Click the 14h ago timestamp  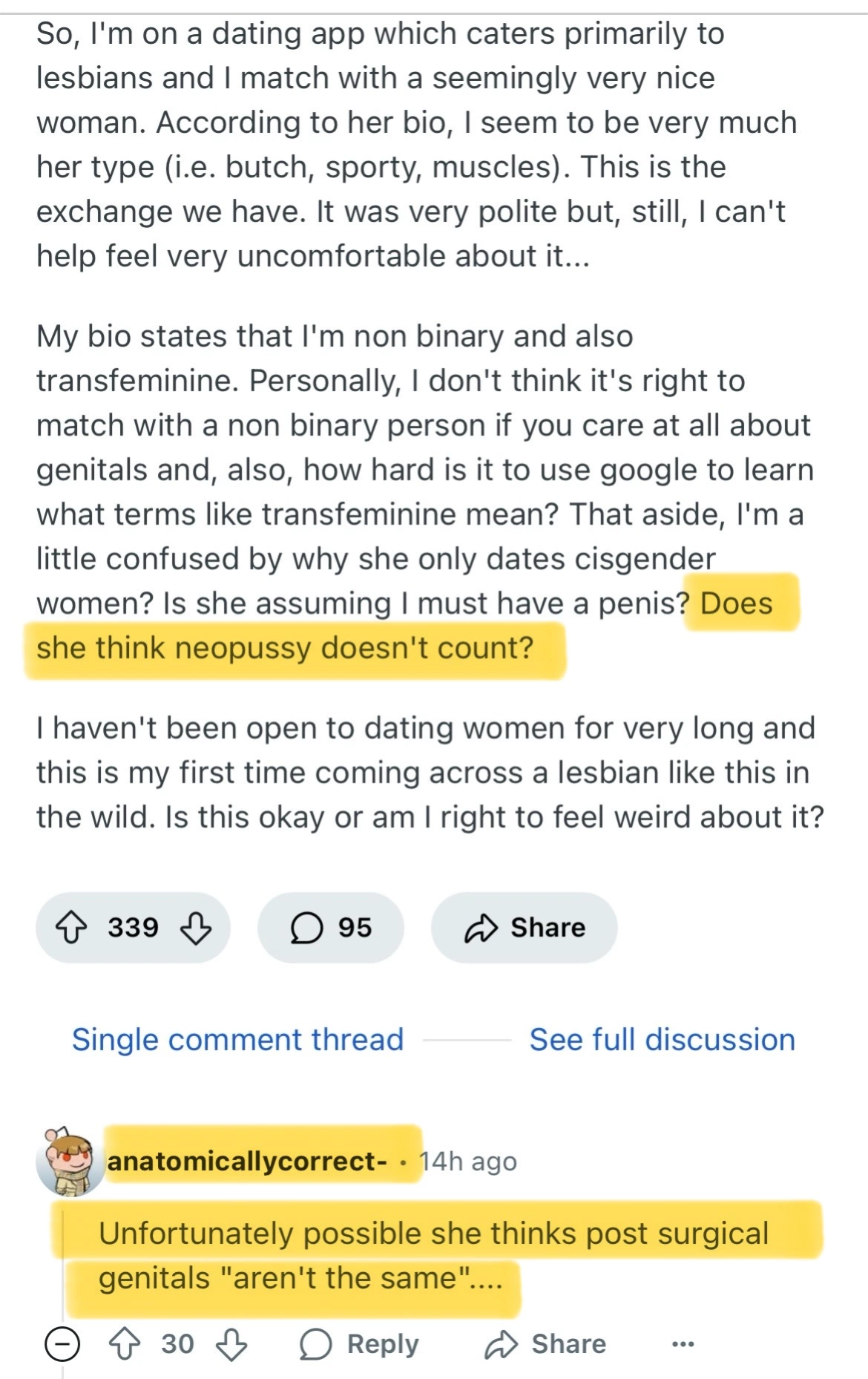[x=468, y=1162]
